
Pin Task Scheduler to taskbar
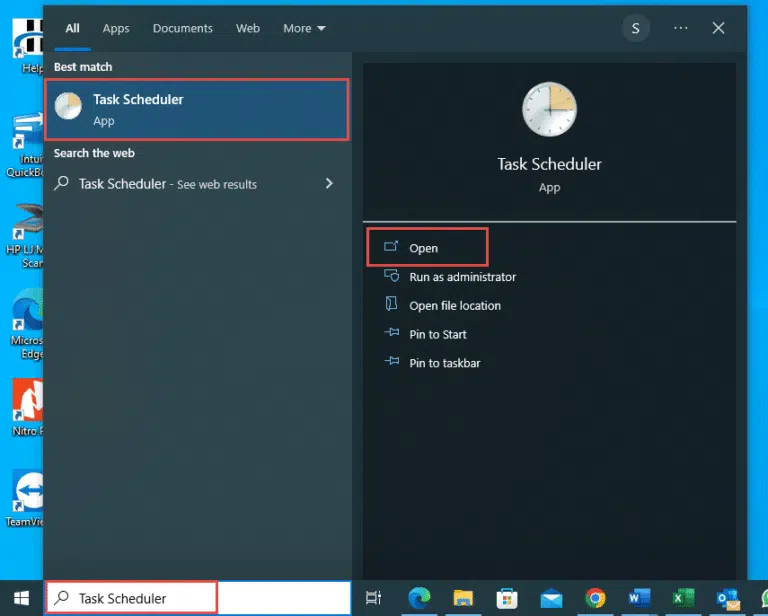(x=445, y=363)
